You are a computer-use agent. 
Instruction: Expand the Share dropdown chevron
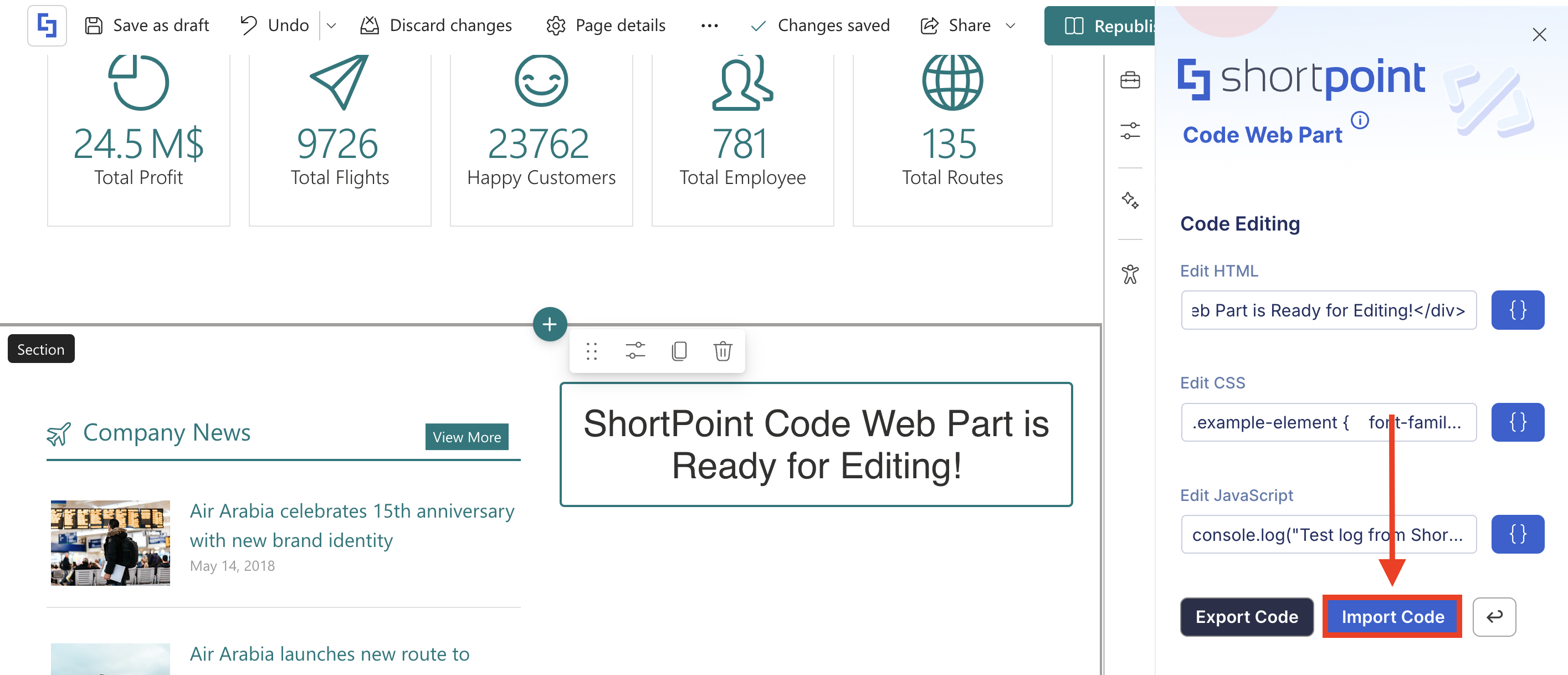(1011, 25)
